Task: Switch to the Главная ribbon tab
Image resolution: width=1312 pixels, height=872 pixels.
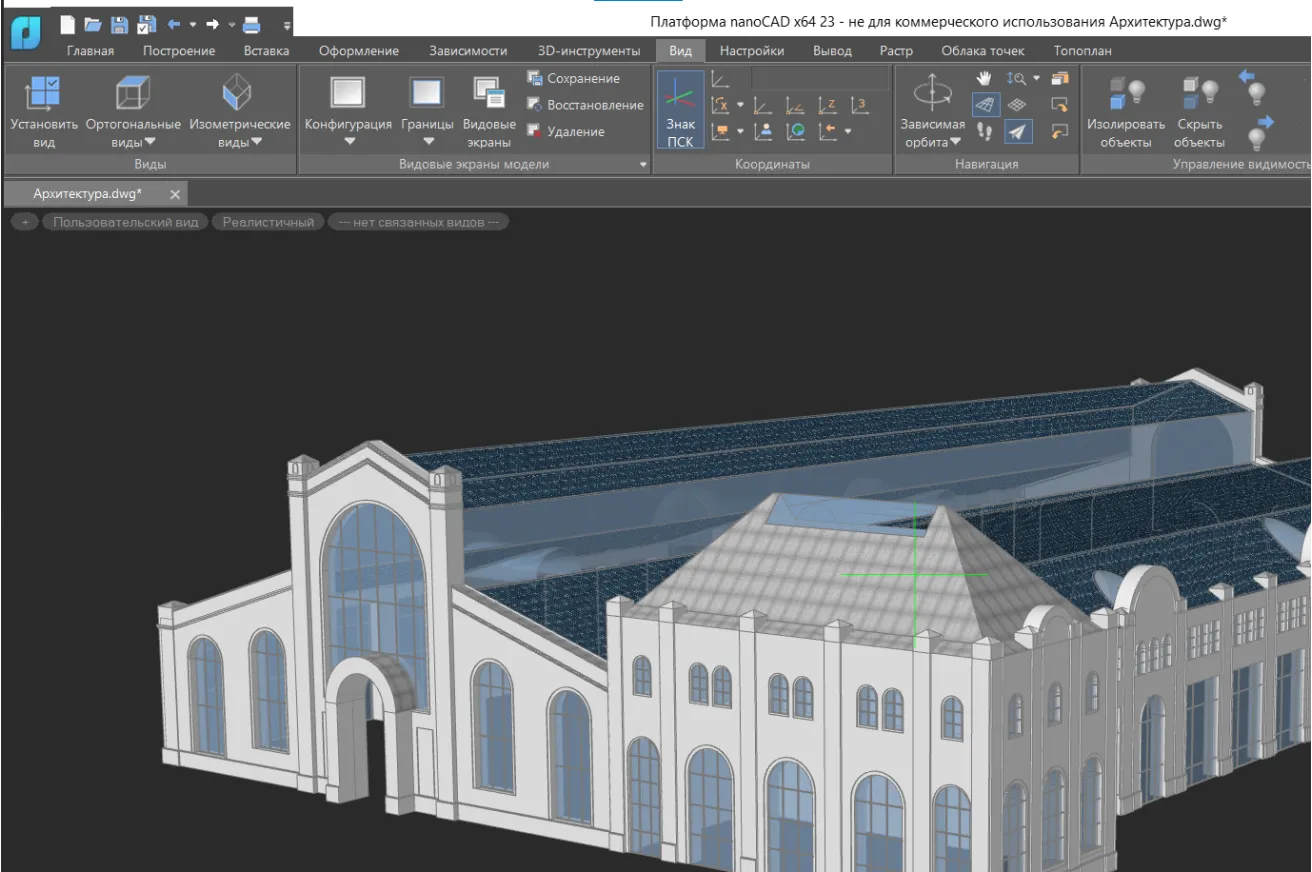Action: tap(90, 51)
